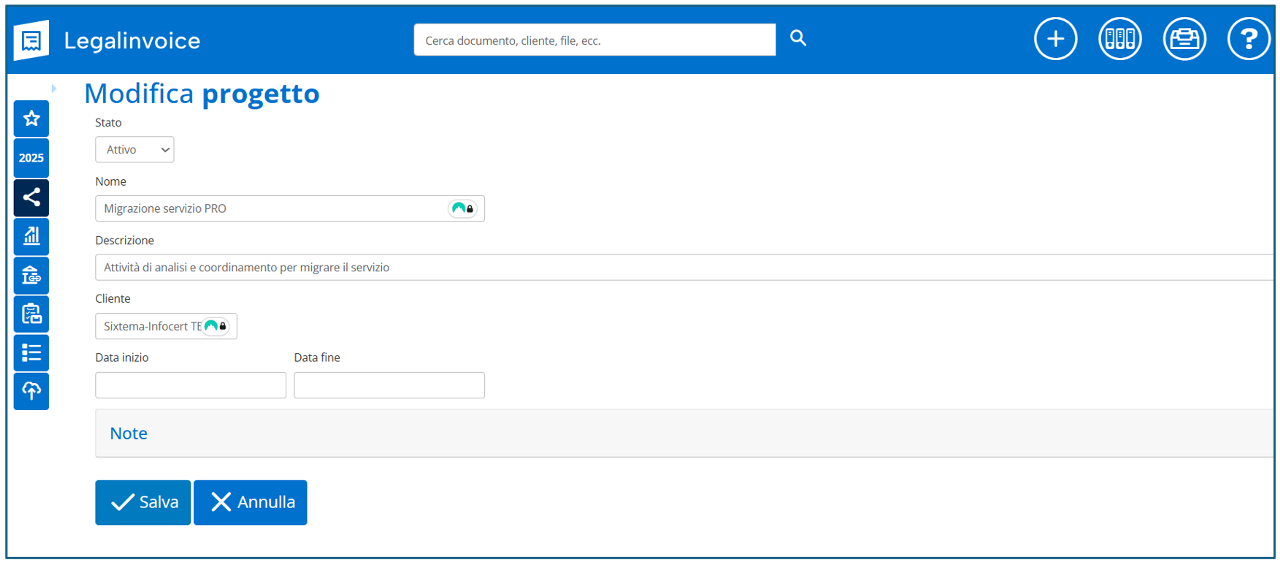This screenshot has height=562, width=1280.
Task: Expand the sidebar with the small arrow
Action: pos(53,88)
